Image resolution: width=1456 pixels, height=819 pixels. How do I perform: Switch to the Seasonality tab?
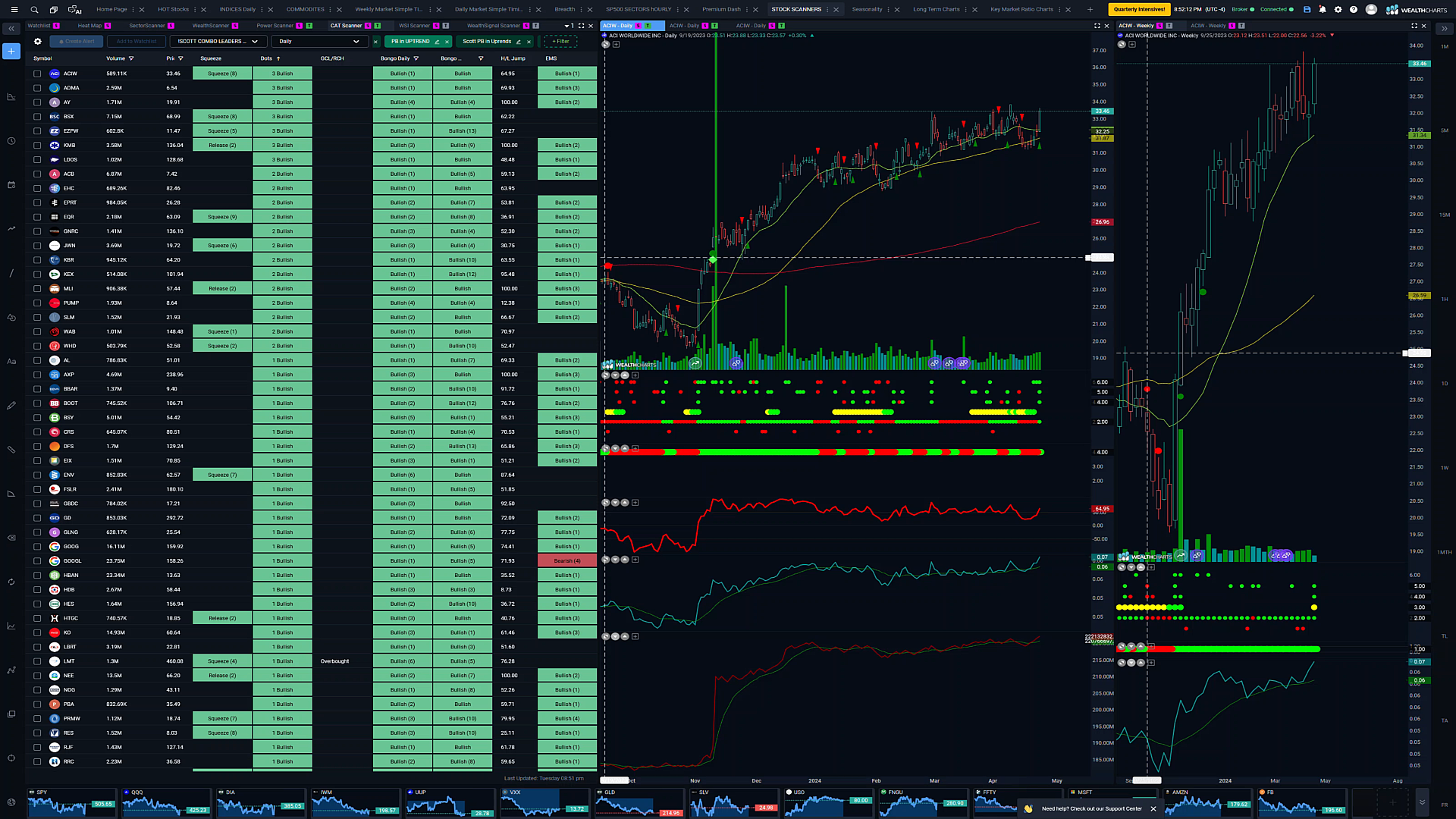click(x=867, y=10)
